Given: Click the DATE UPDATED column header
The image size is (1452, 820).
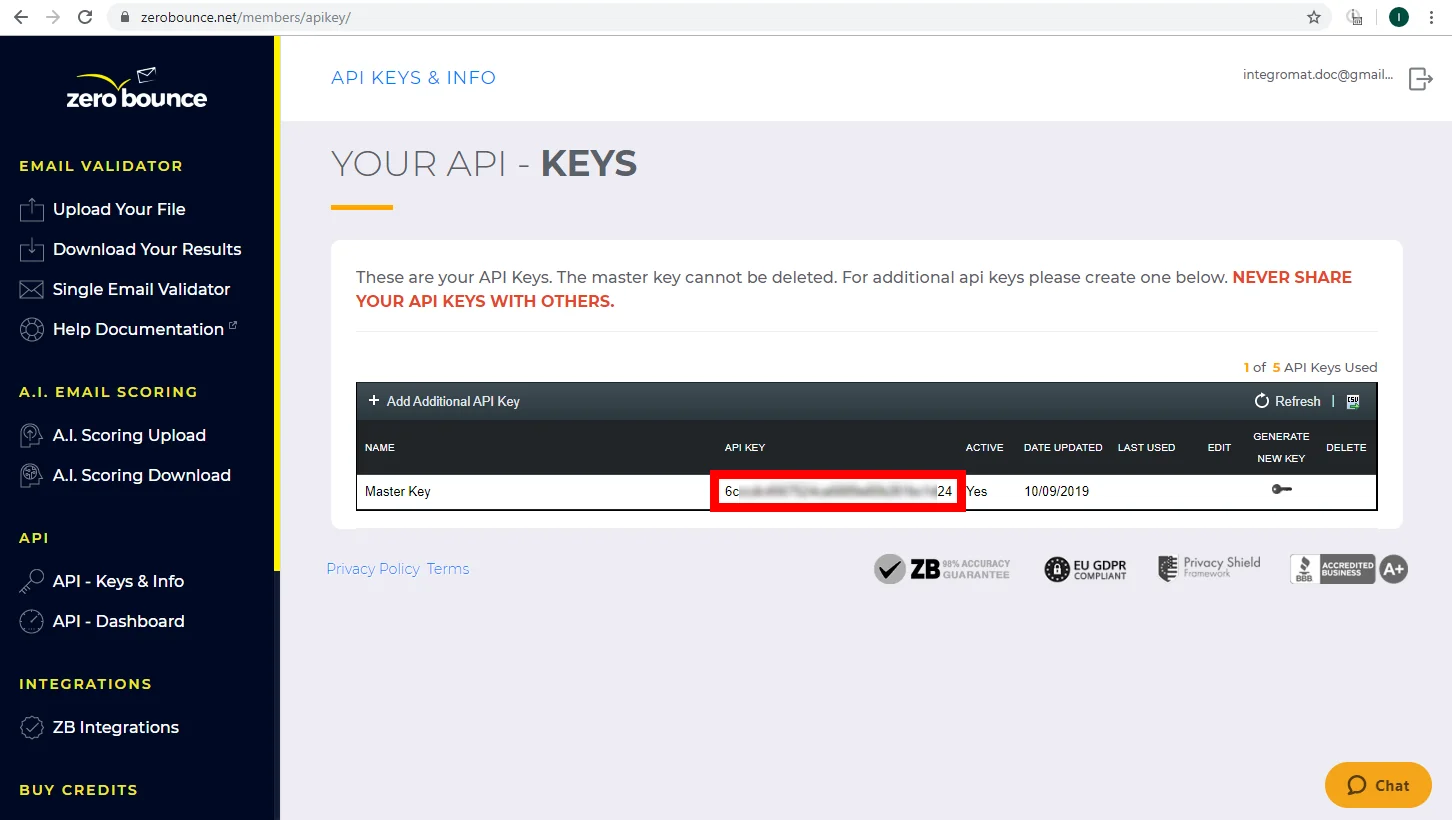Looking at the screenshot, I should pyautogui.click(x=1063, y=447).
